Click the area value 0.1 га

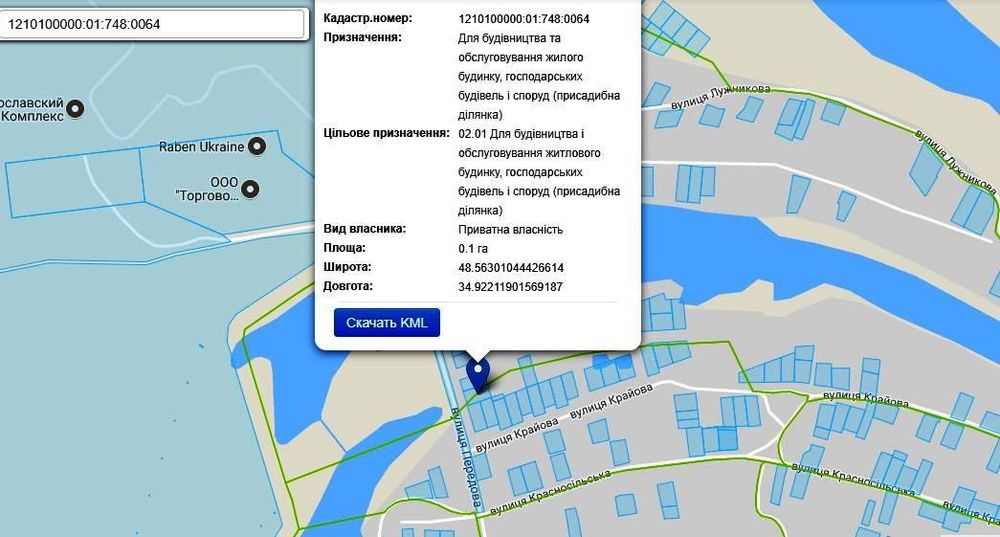click(x=473, y=249)
